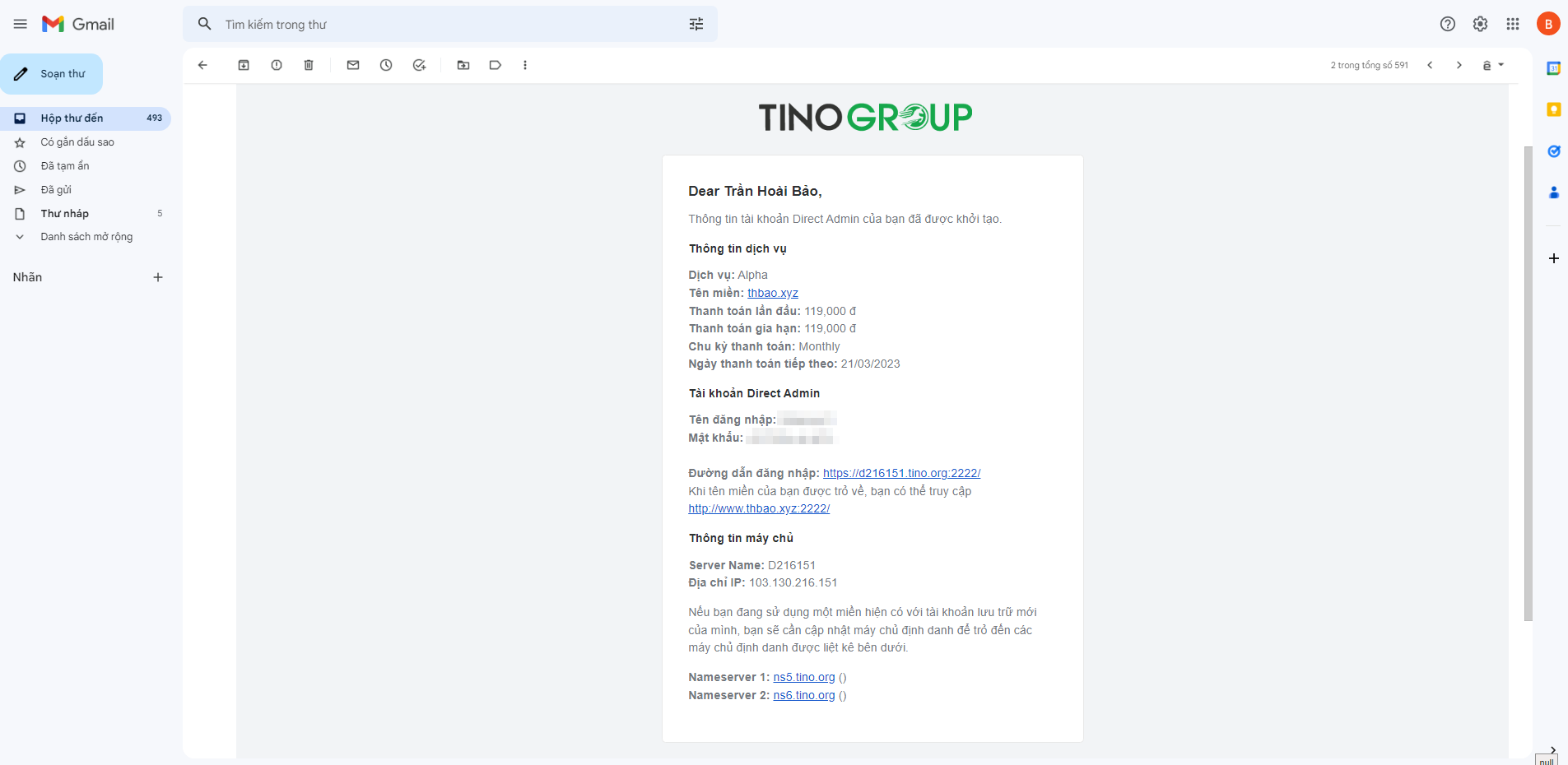Open Đã gửi sent folder
Image resolution: width=1568 pixels, height=765 pixels.
(86, 190)
